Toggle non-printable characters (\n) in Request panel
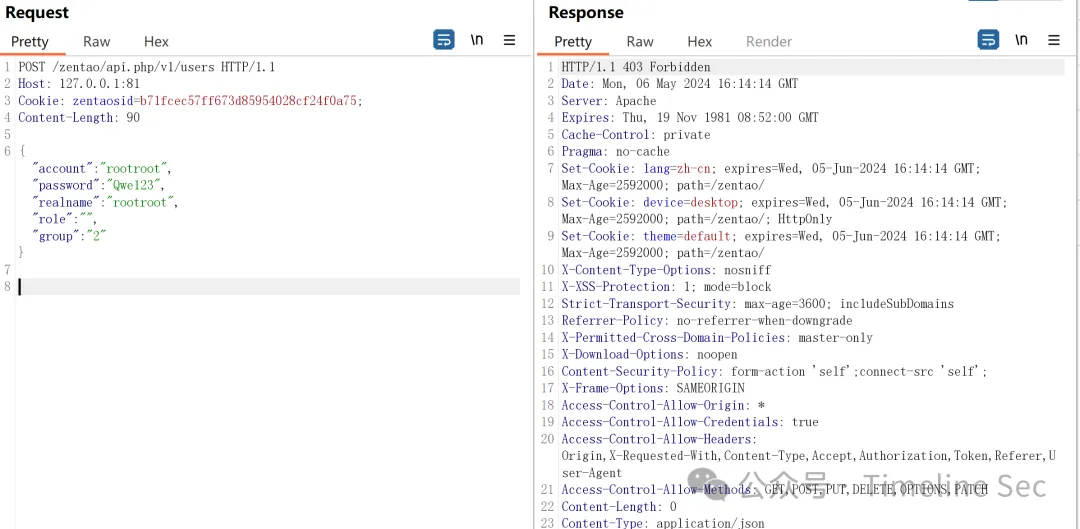 point(477,40)
